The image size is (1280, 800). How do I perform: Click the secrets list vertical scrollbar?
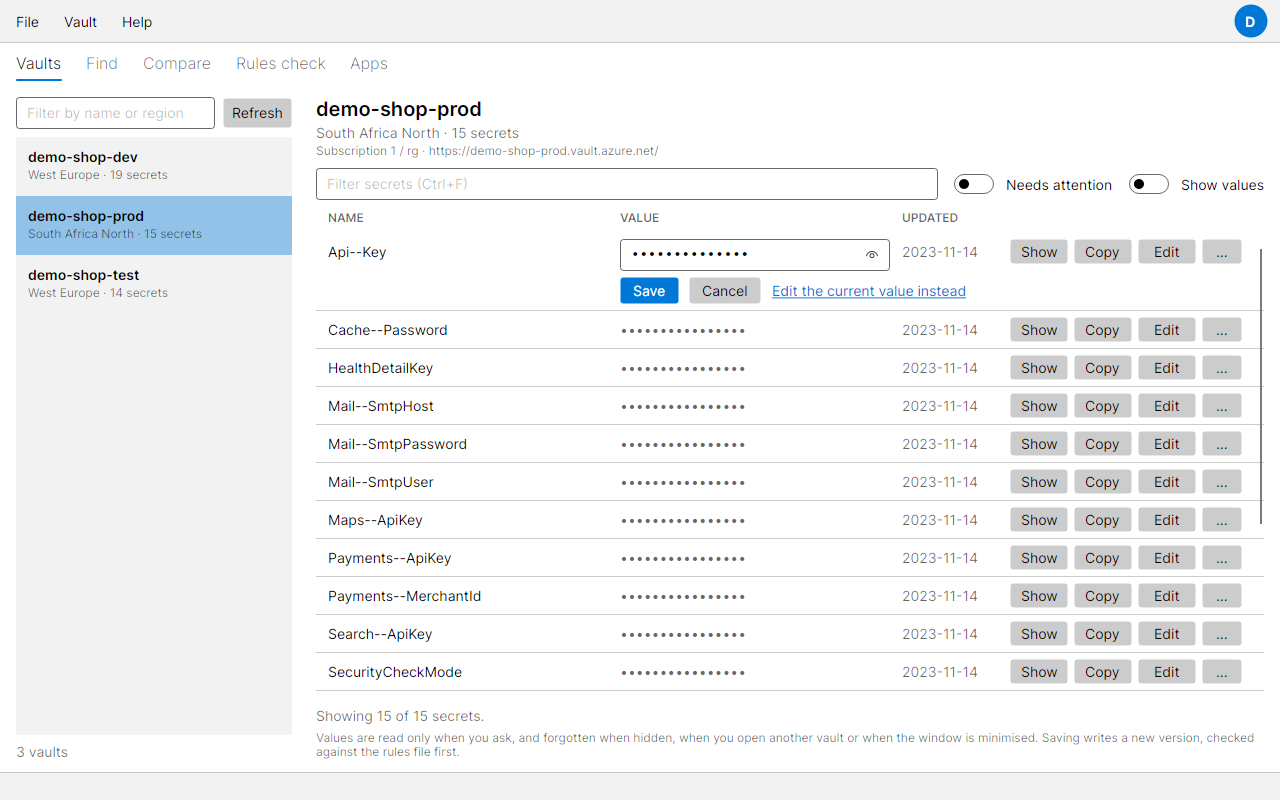pyautogui.click(x=1261, y=387)
